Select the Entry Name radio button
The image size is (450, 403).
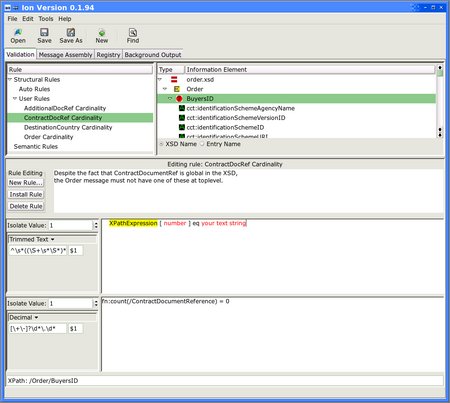click(202, 144)
